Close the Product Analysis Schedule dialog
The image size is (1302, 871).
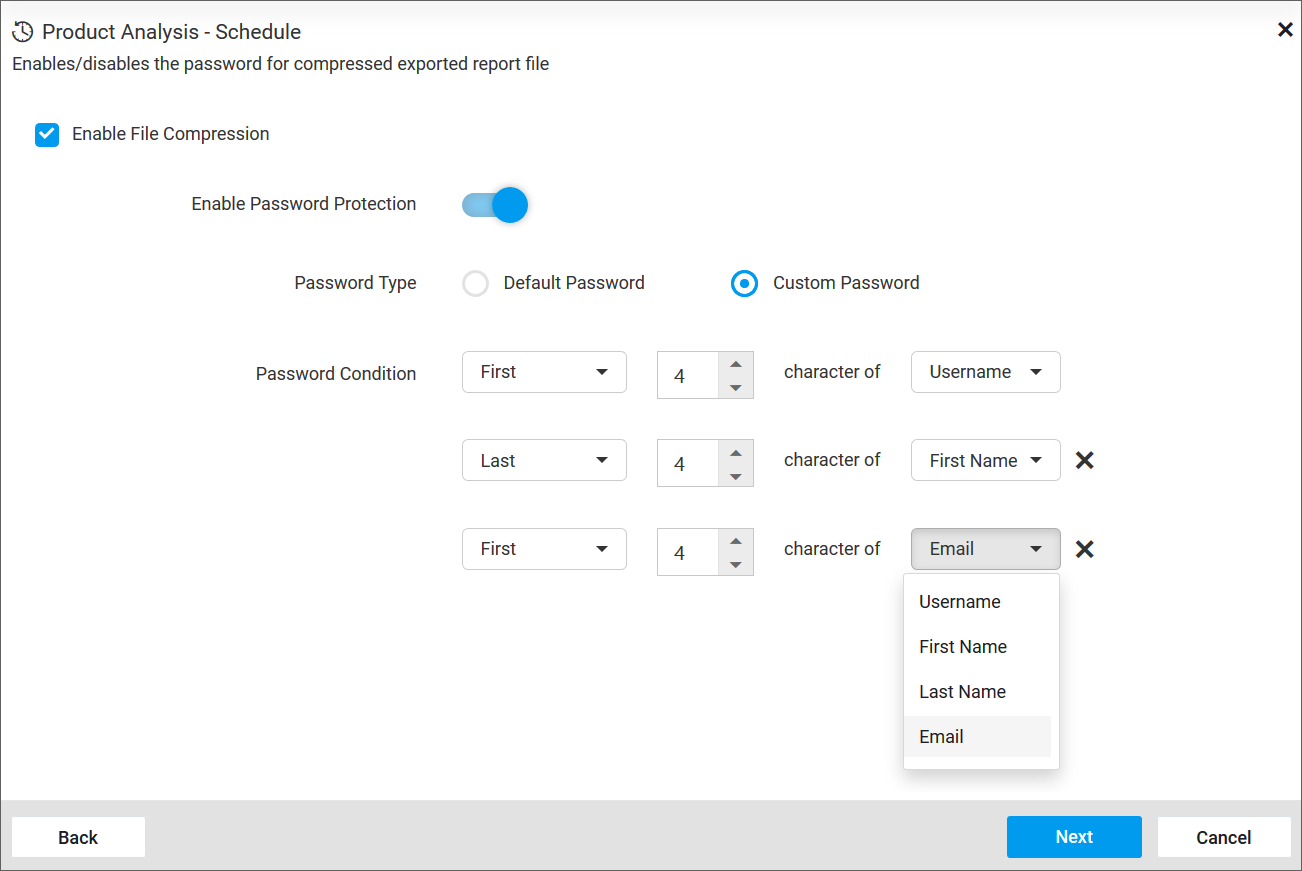pyautogui.click(x=1285, y=30)
